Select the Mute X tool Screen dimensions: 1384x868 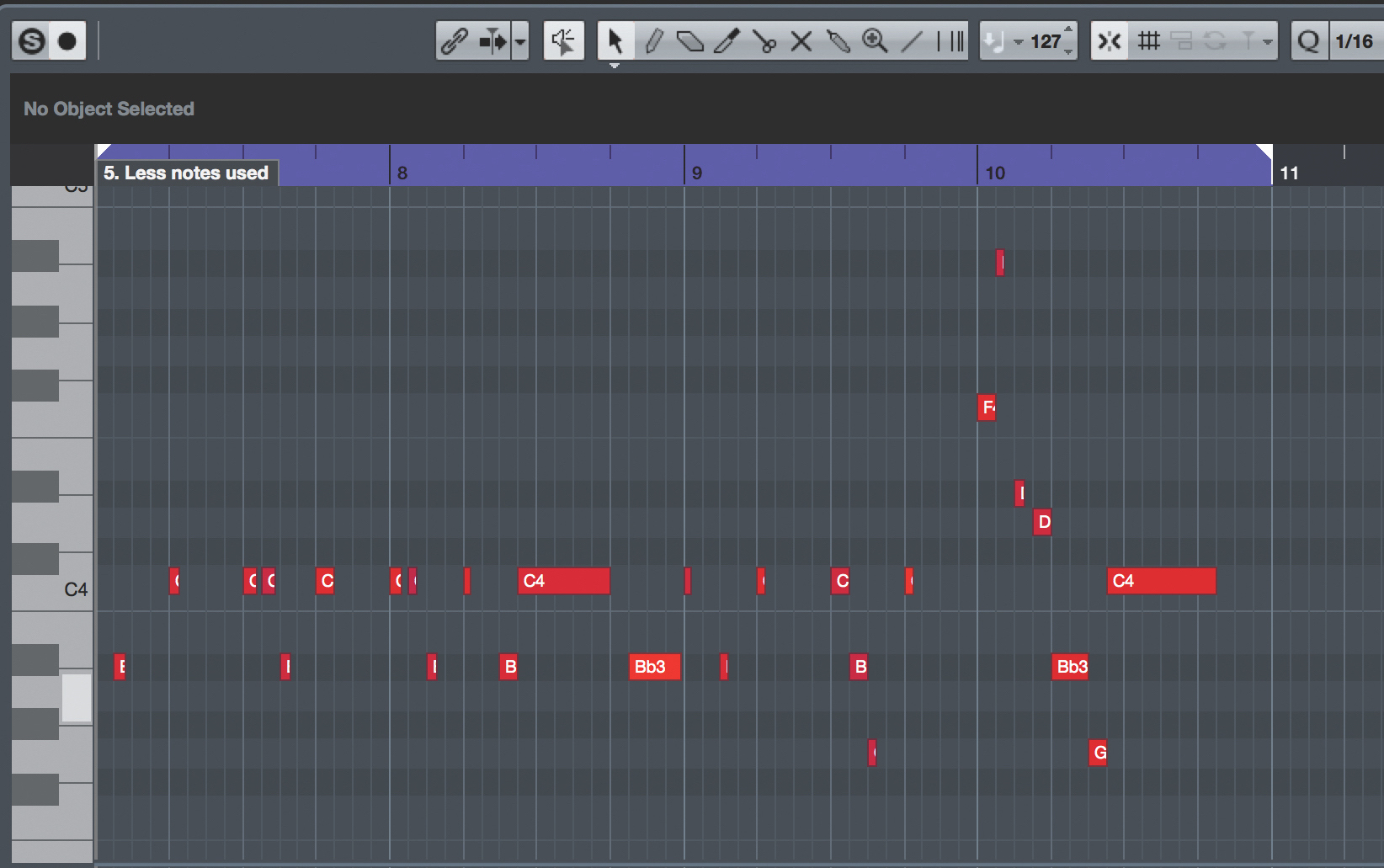click(x=801, y=40)
